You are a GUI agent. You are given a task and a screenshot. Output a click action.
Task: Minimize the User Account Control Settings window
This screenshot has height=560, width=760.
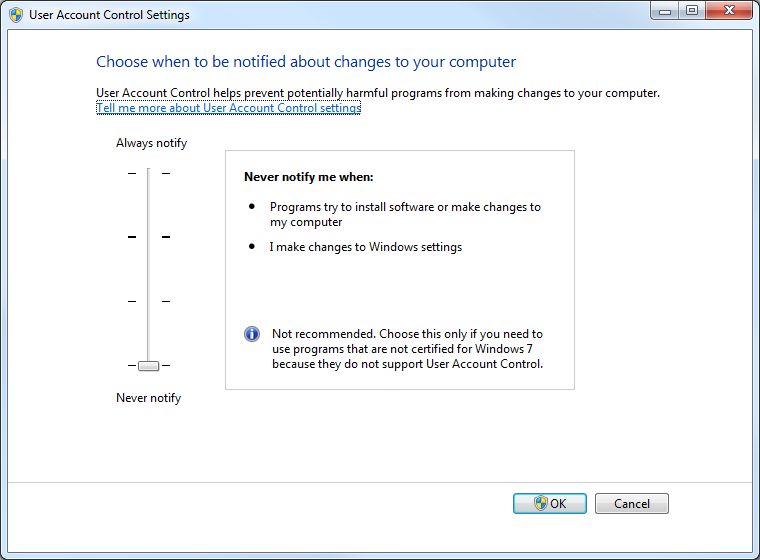click(x=665, y=12)
